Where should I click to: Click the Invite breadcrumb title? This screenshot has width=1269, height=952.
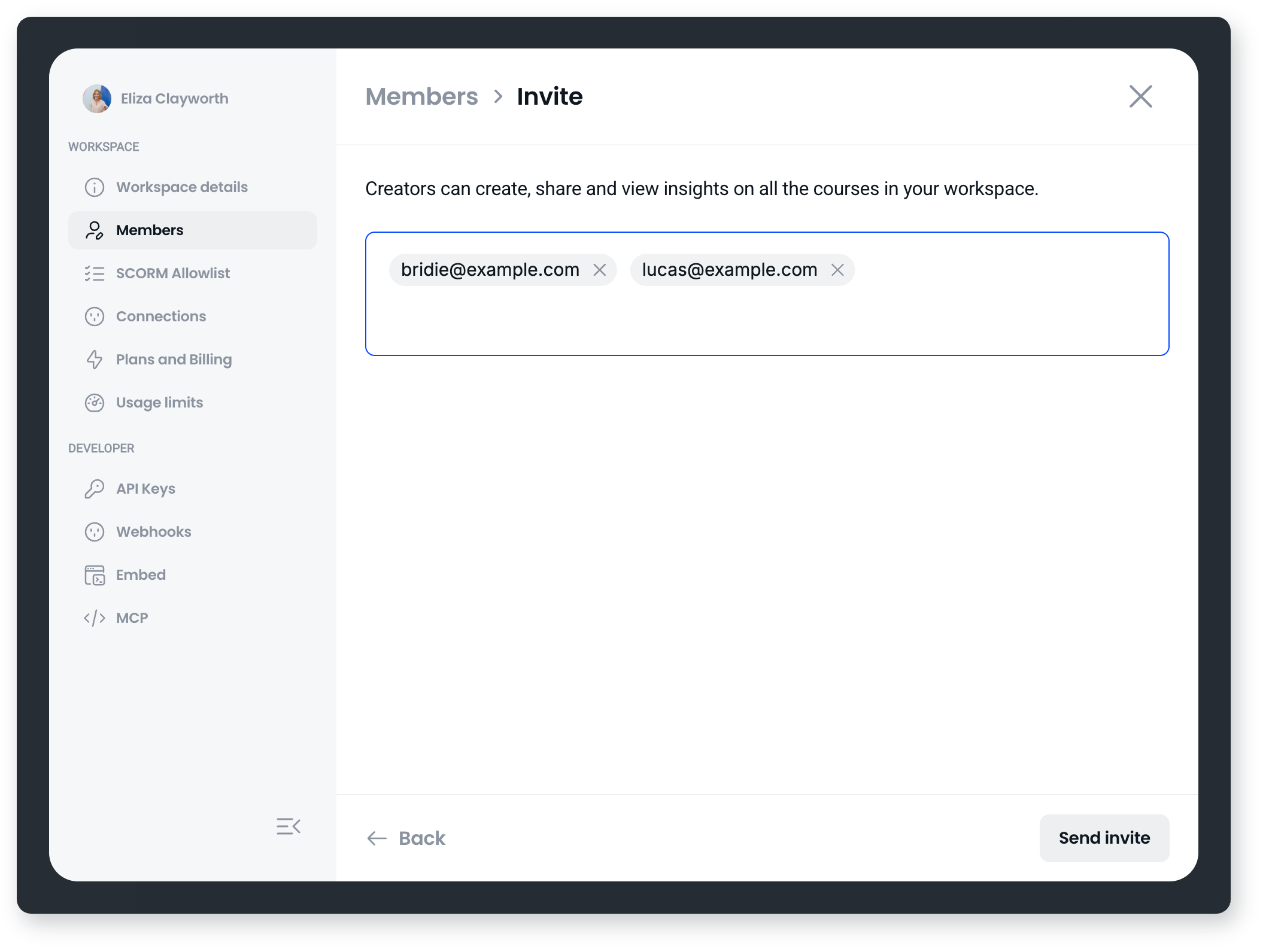(550, 96)
